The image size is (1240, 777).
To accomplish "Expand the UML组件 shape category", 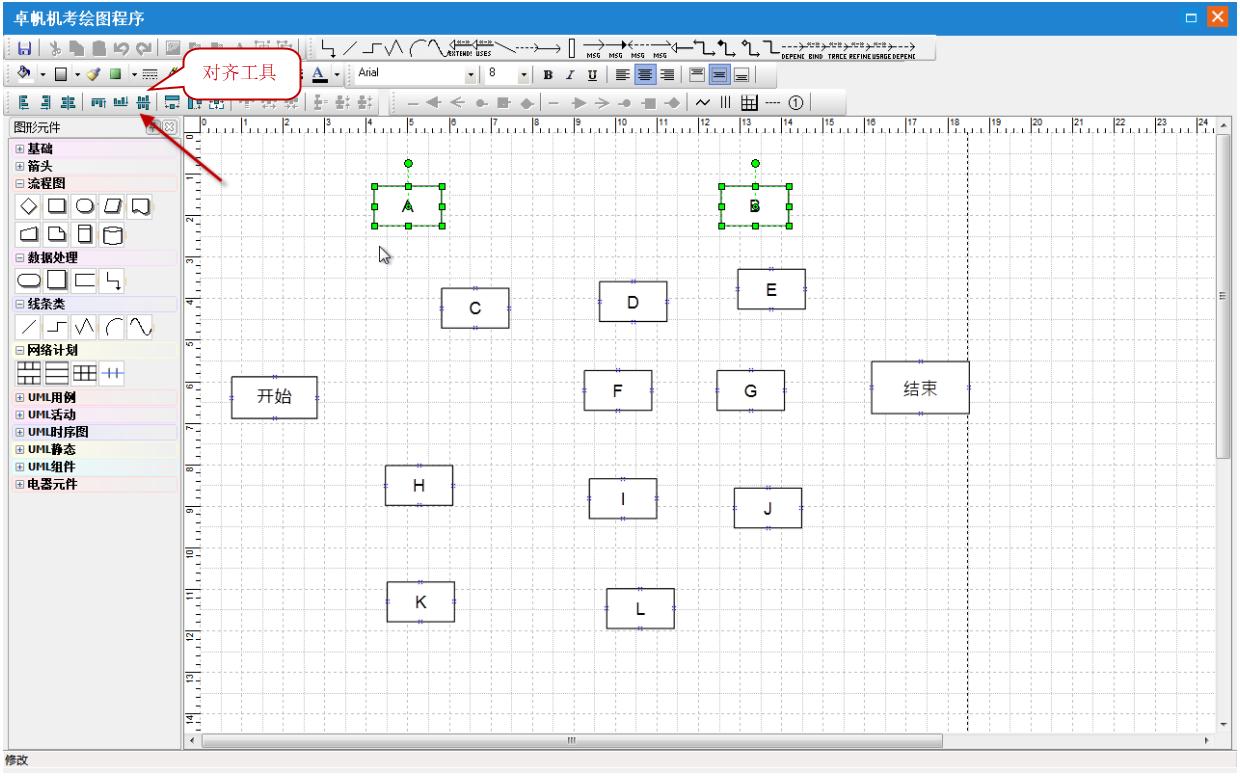I will [x=20, y=466].
